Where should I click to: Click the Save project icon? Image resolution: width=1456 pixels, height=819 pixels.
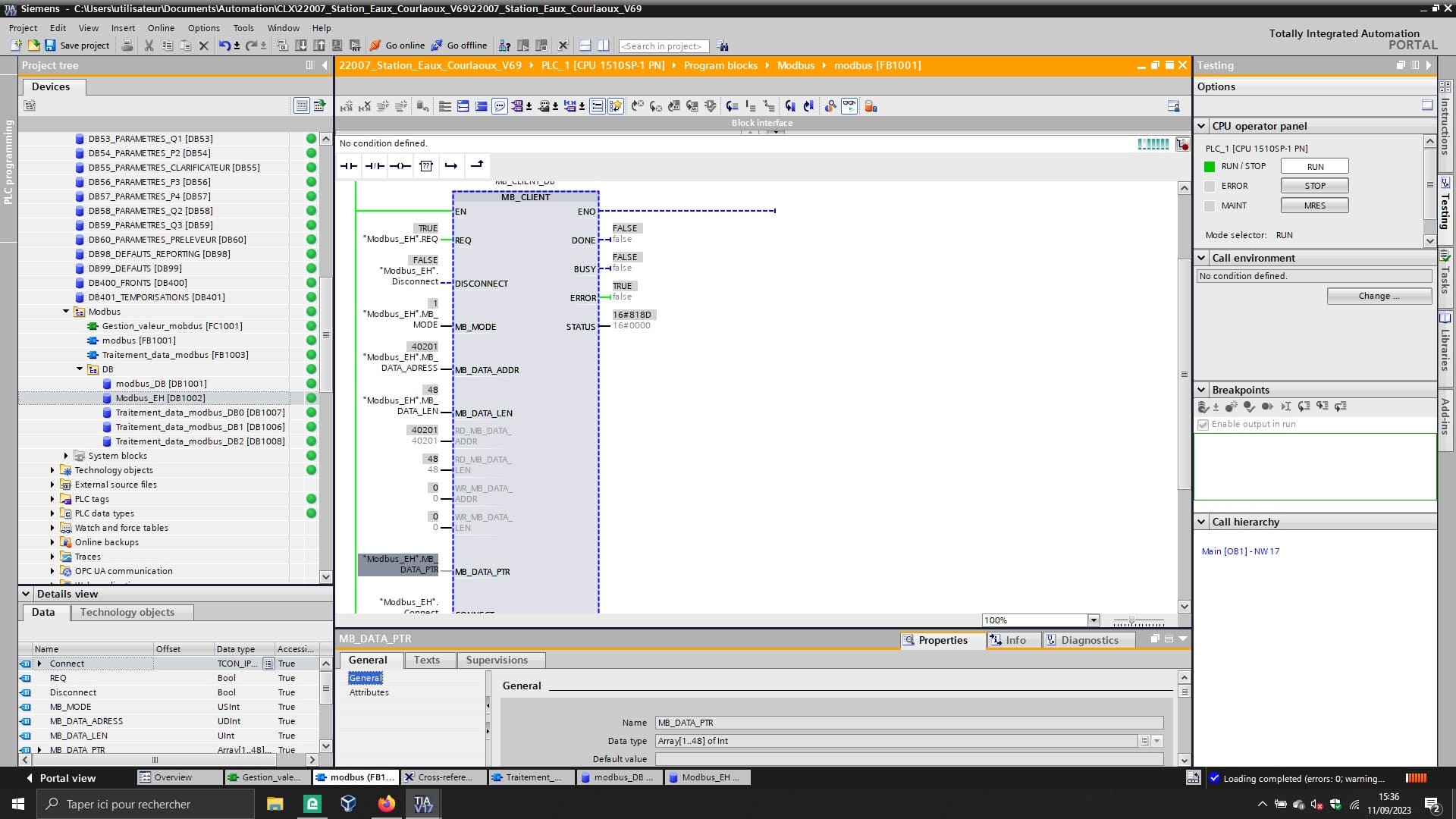(x=50, y=45)
